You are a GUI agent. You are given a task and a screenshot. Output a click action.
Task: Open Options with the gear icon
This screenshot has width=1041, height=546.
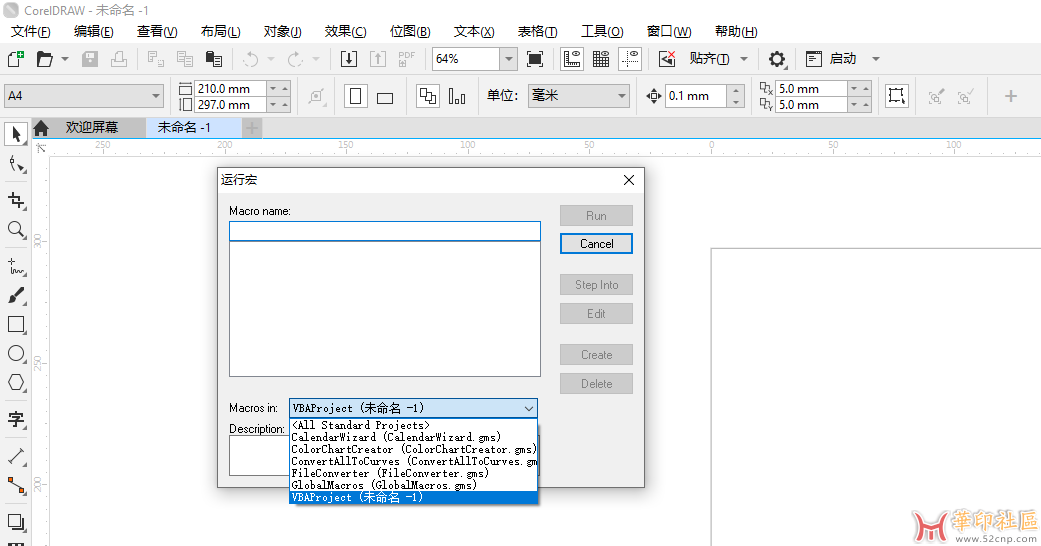pyautogui.click(x=777, y=59)
